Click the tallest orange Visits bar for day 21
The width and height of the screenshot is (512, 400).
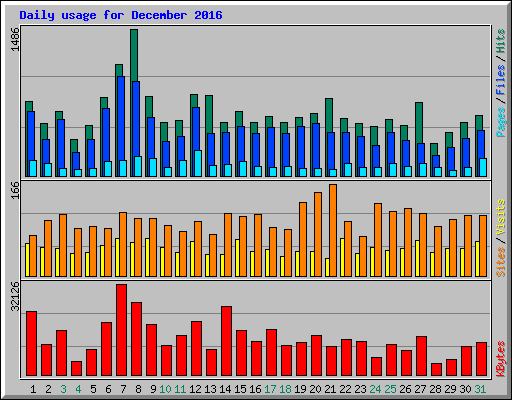coord(333,230)
